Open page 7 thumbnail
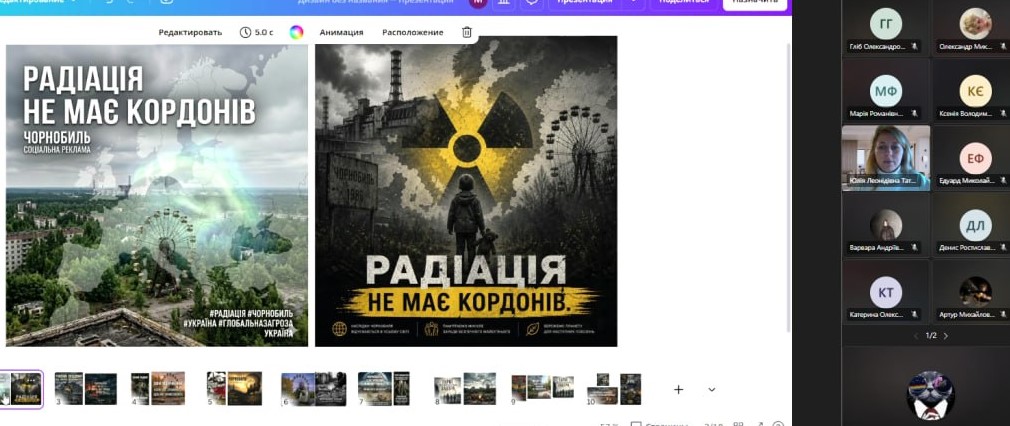 tap(384, 389)
